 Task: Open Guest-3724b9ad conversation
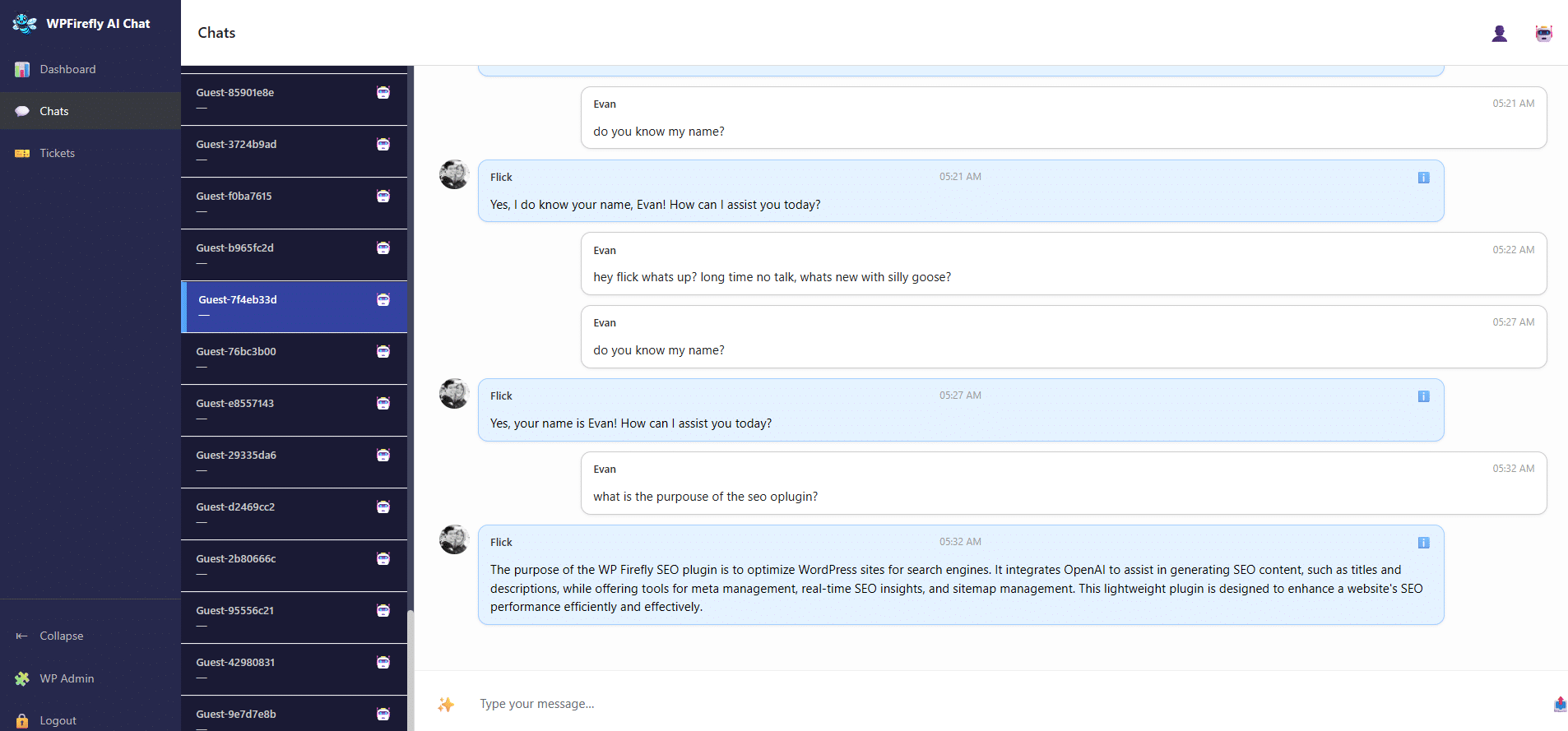point(294,151)
